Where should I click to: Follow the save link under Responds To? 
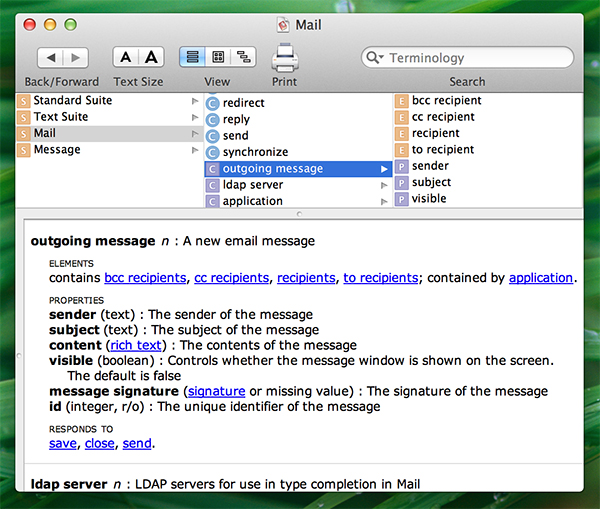(63, 443)
